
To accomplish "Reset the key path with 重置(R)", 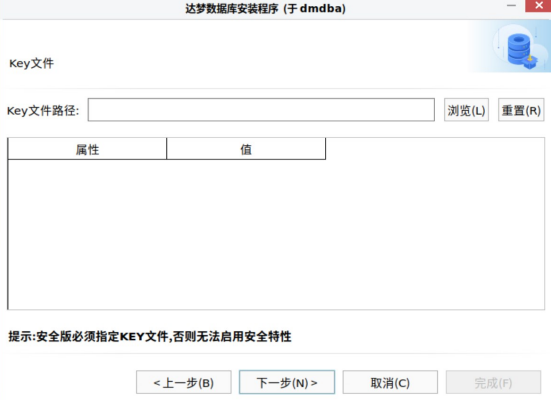I will [521, 110].
